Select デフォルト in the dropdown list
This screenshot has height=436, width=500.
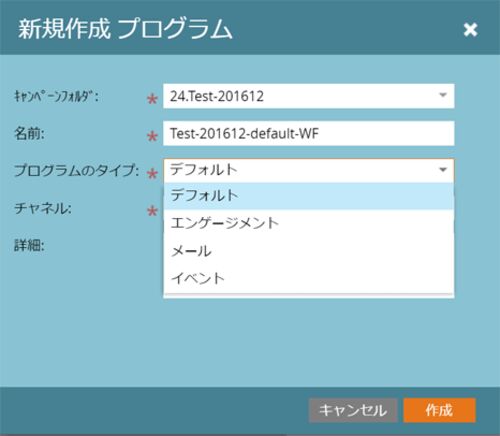(309, 195)
